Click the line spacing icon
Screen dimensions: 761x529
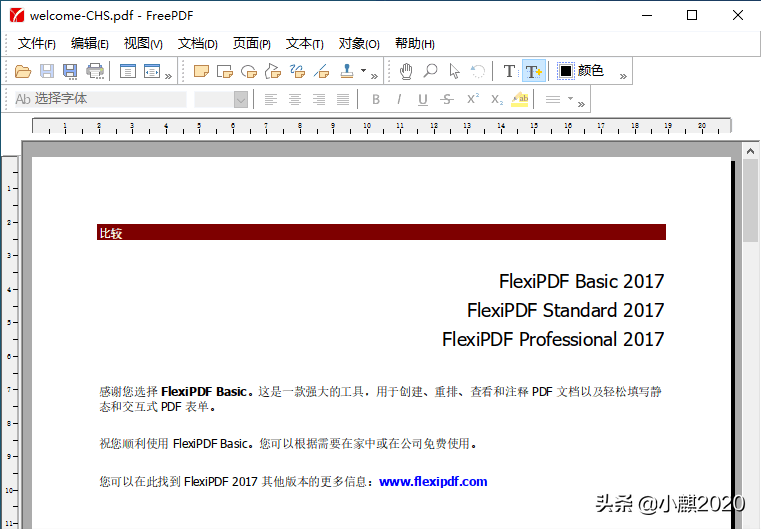coord(553,99)
